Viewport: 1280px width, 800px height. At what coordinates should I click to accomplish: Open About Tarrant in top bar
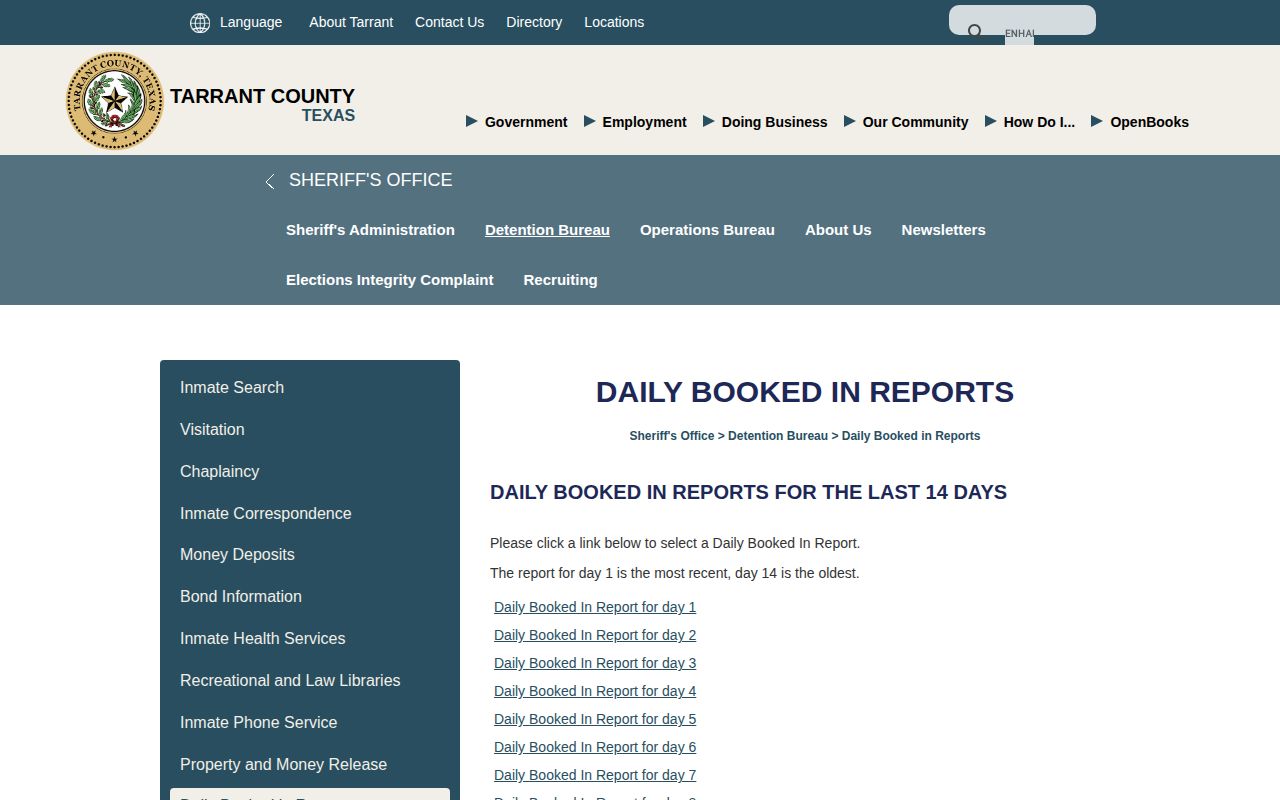pos(351,22)
